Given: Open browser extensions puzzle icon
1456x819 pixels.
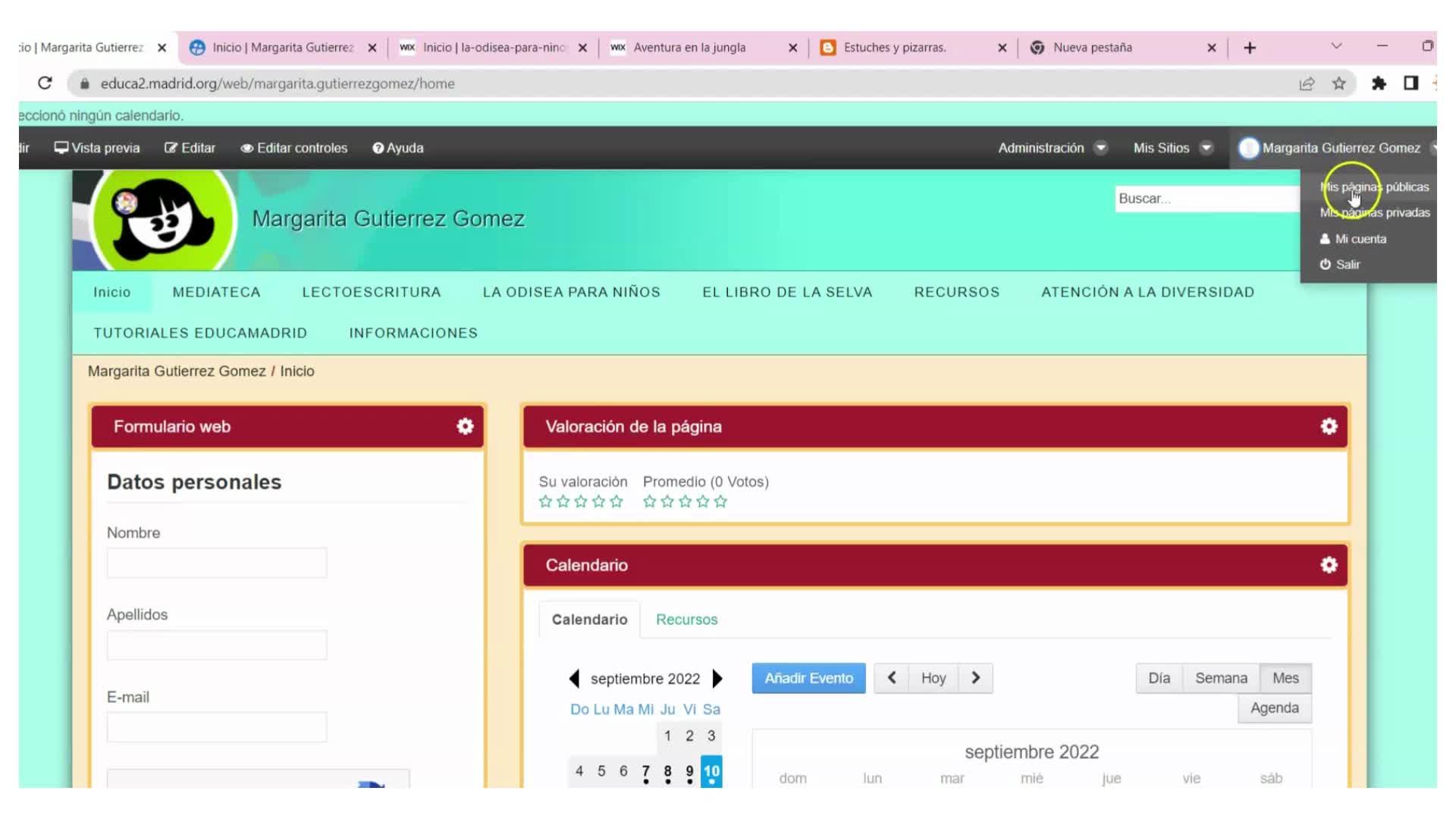Looking at the screenshot, I should (x=1379, y=83).
